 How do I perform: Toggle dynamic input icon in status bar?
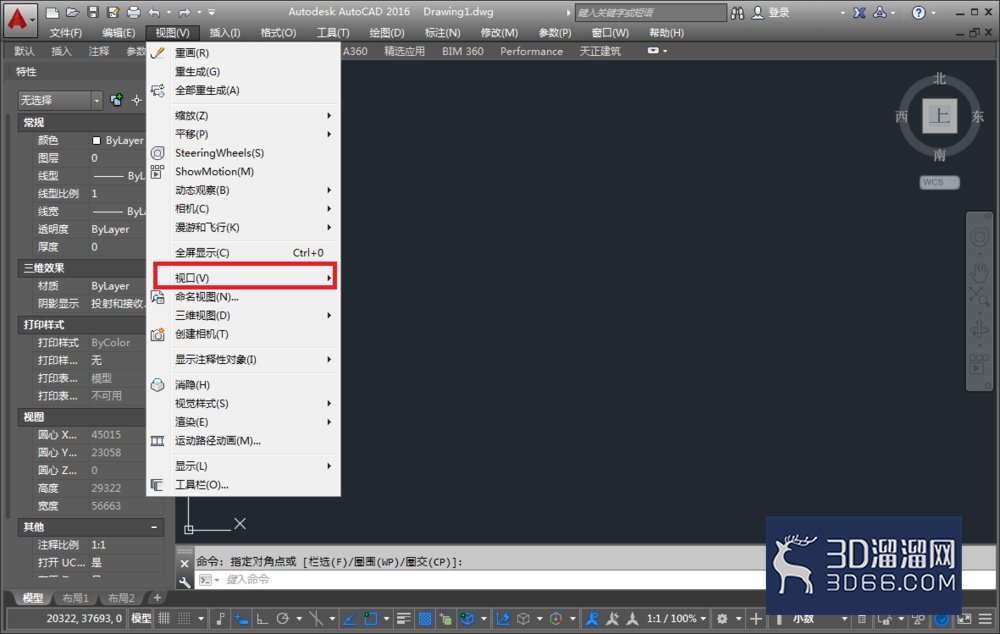pyautogui.click(x=241, y=619)
